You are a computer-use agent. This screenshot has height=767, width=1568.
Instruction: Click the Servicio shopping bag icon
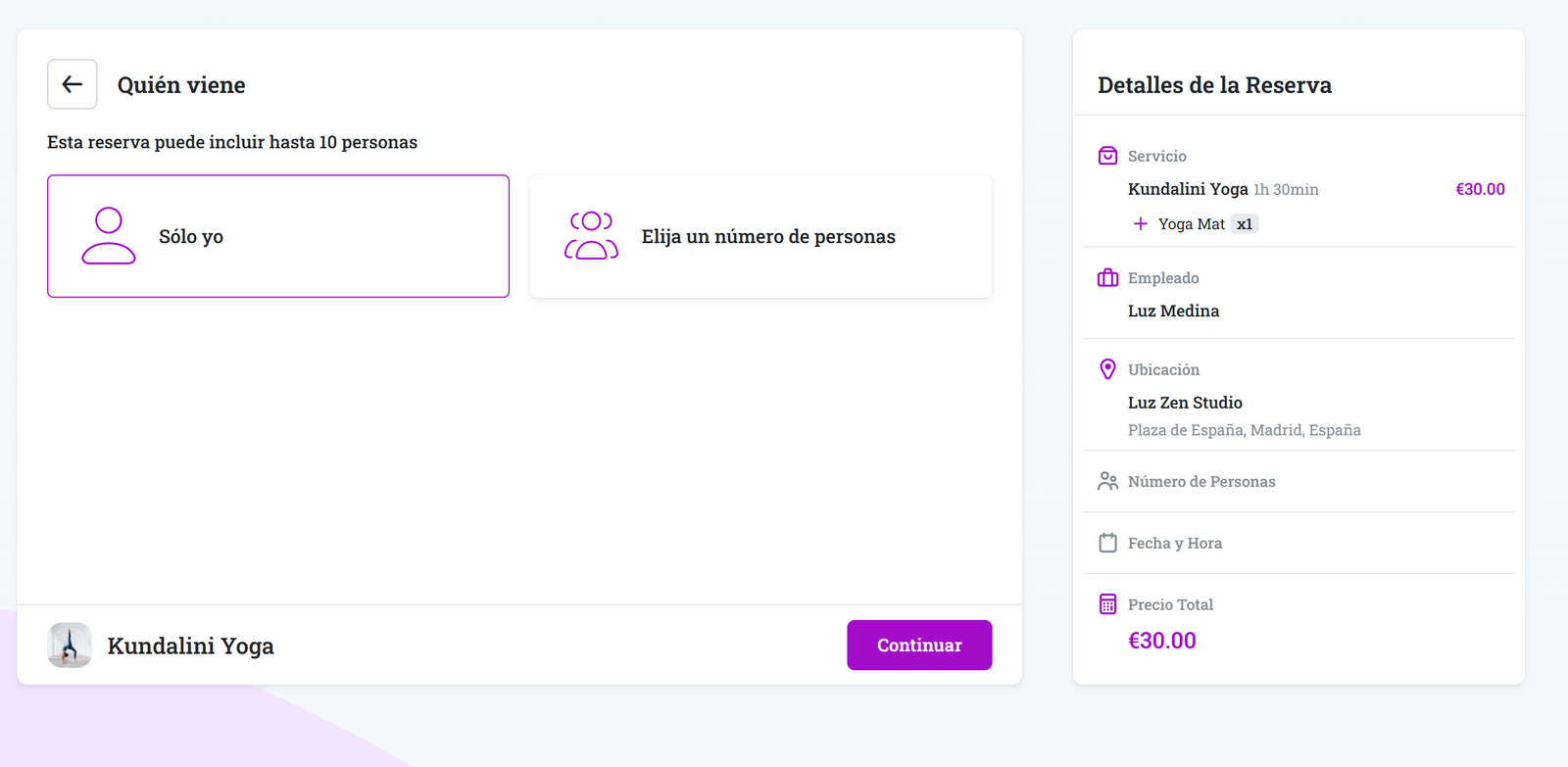point(1107,156)
